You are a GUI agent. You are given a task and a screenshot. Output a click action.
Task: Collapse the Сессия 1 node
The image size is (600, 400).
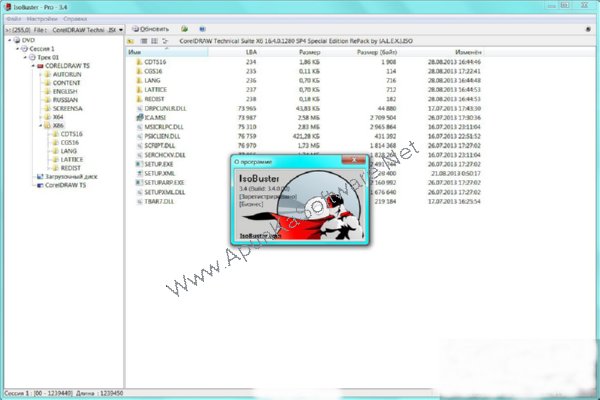[x=17, y=49]
